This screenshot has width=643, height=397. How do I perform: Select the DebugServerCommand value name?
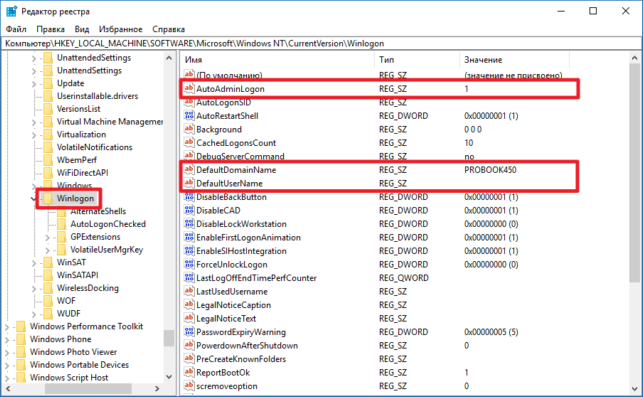click(x=240, y=156)
